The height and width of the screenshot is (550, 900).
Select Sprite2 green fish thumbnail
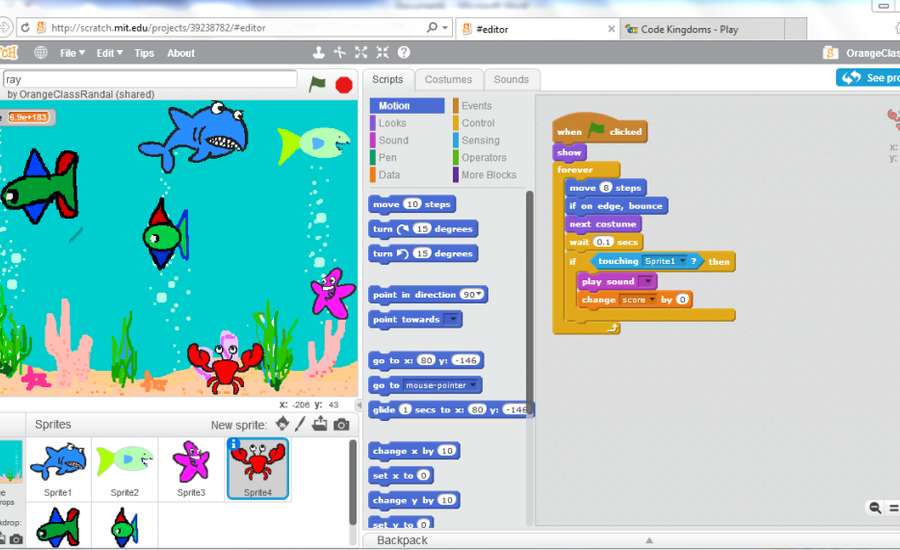pos(125,468)
